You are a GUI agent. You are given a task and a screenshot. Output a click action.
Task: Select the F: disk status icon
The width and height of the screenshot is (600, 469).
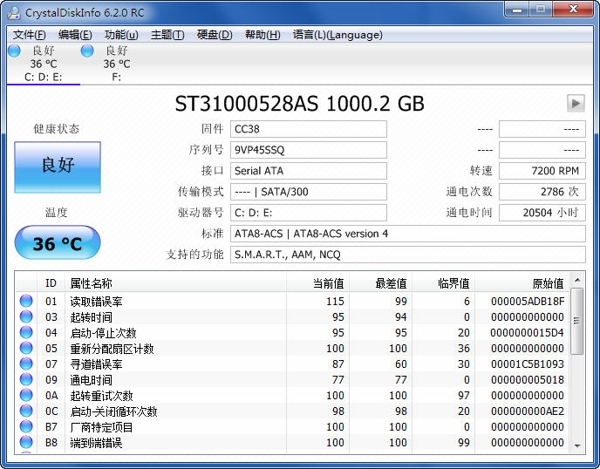coord(87,50)
